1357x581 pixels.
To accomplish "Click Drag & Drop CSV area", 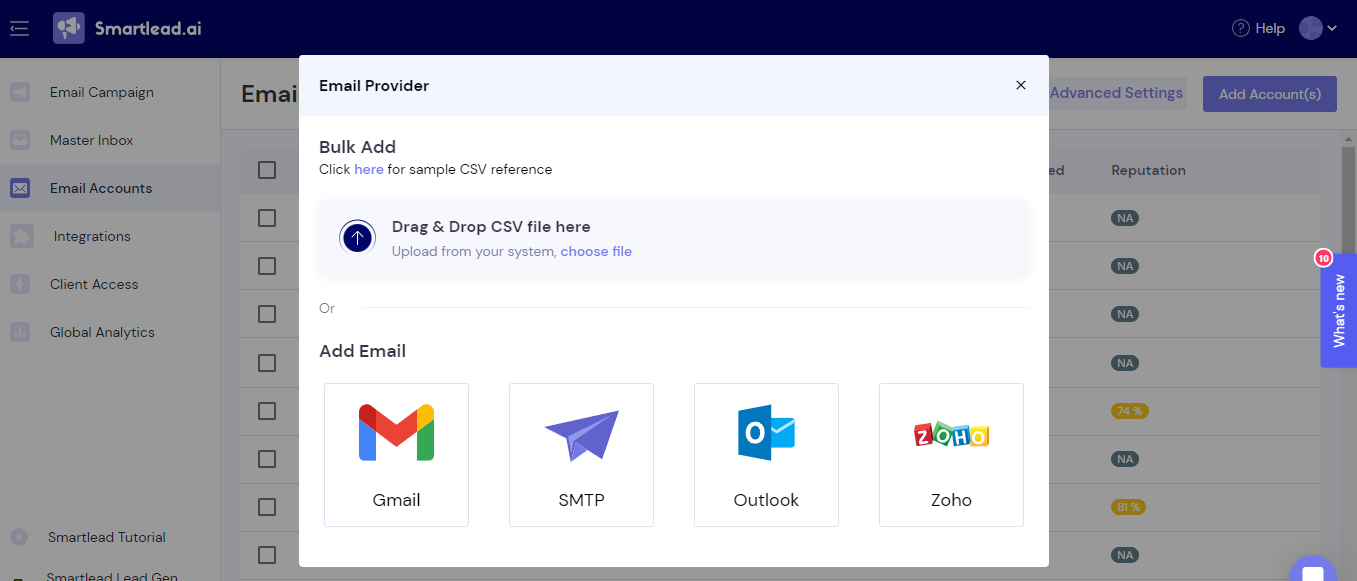I will (674, 238).
